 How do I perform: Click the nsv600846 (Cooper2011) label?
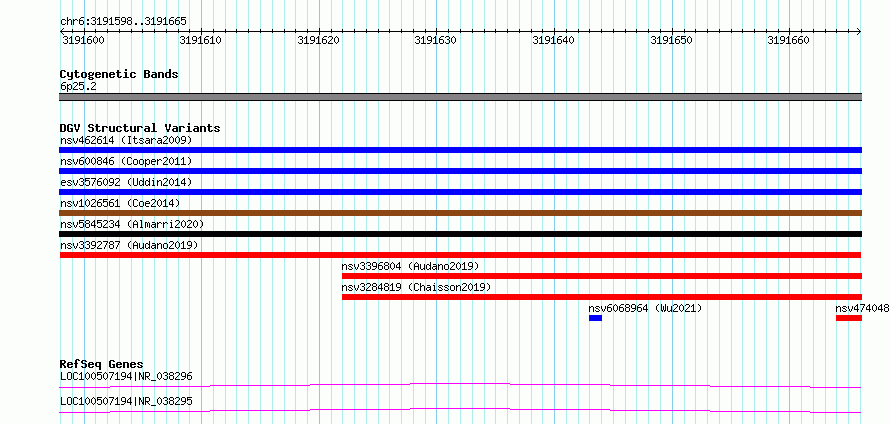coord(126,161)
